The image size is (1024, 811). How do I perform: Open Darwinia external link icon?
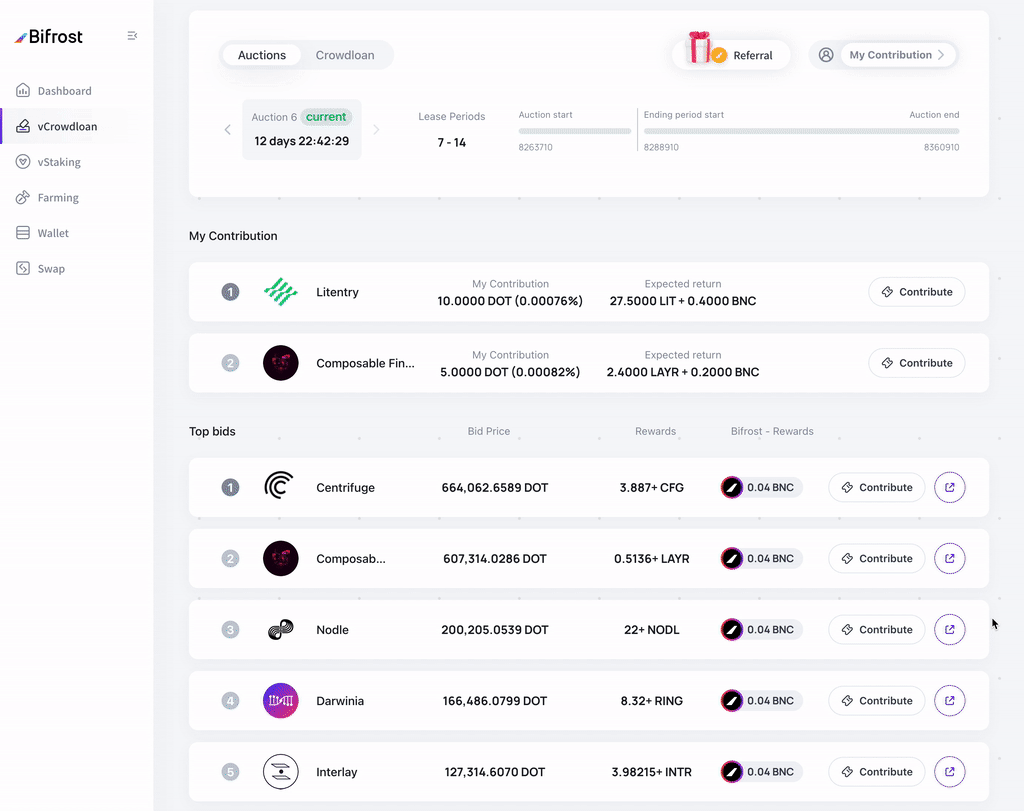(950, 701)
